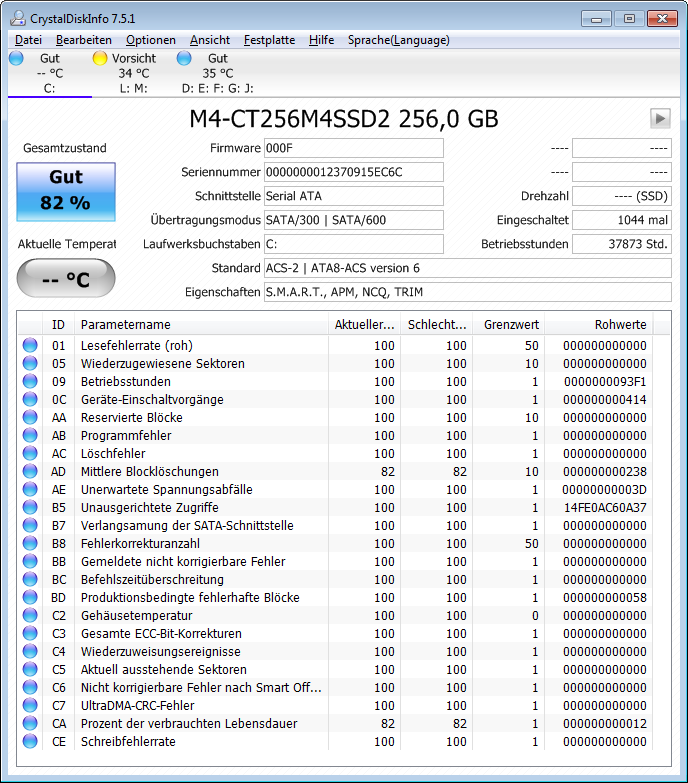688x783 pixels.
Task: Click the Rohwerte column header
Action: click(599, 325)
